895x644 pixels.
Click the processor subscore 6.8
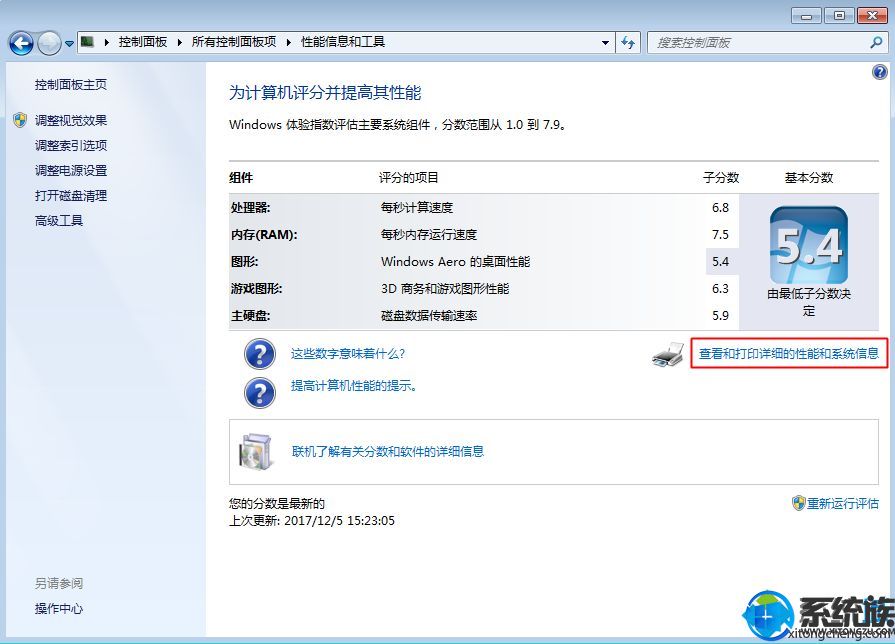click(x=720, y=208)
